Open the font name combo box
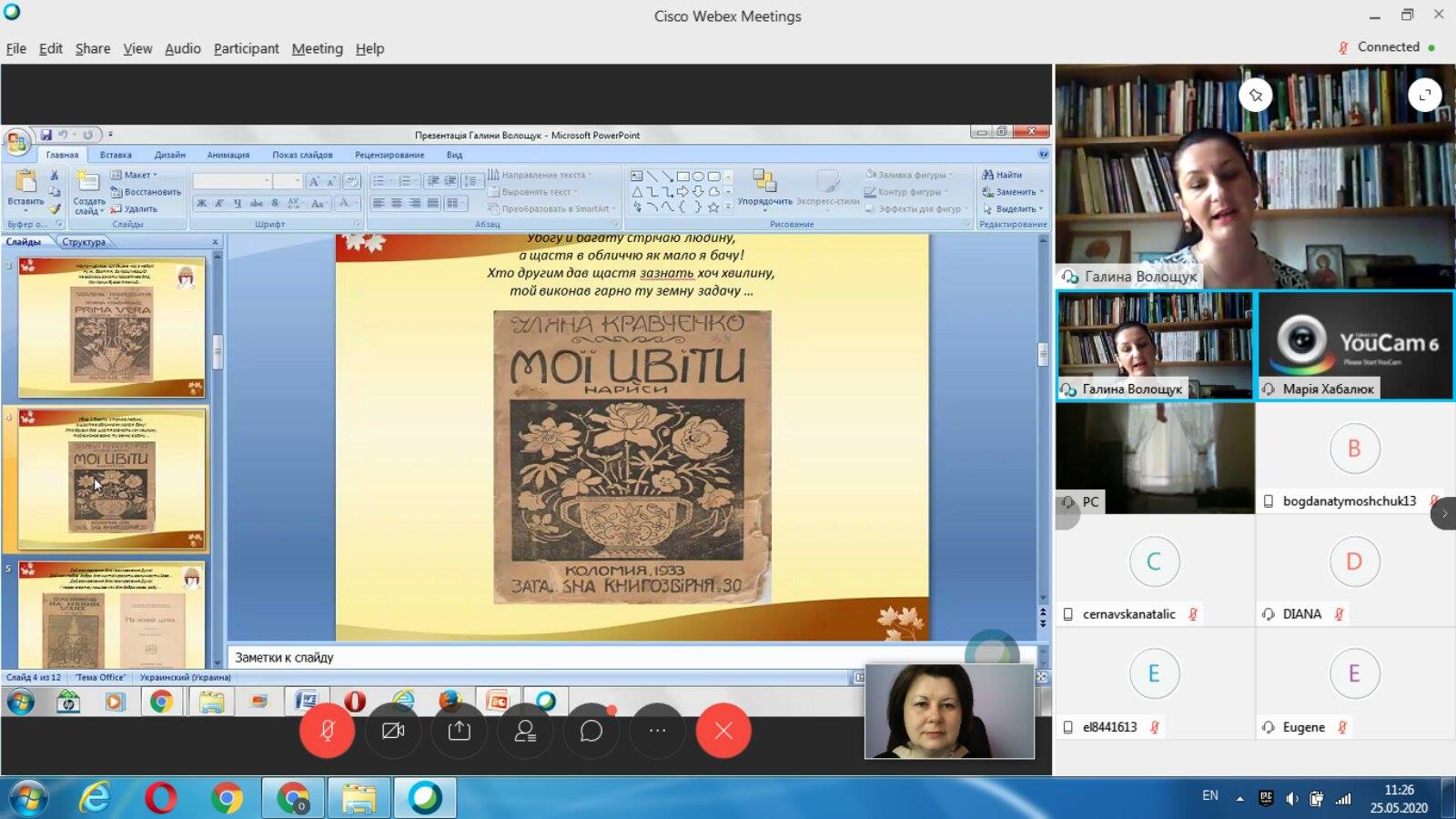Image resolution: width=1456 pixels, height=819 pixels. pos(232,181)
